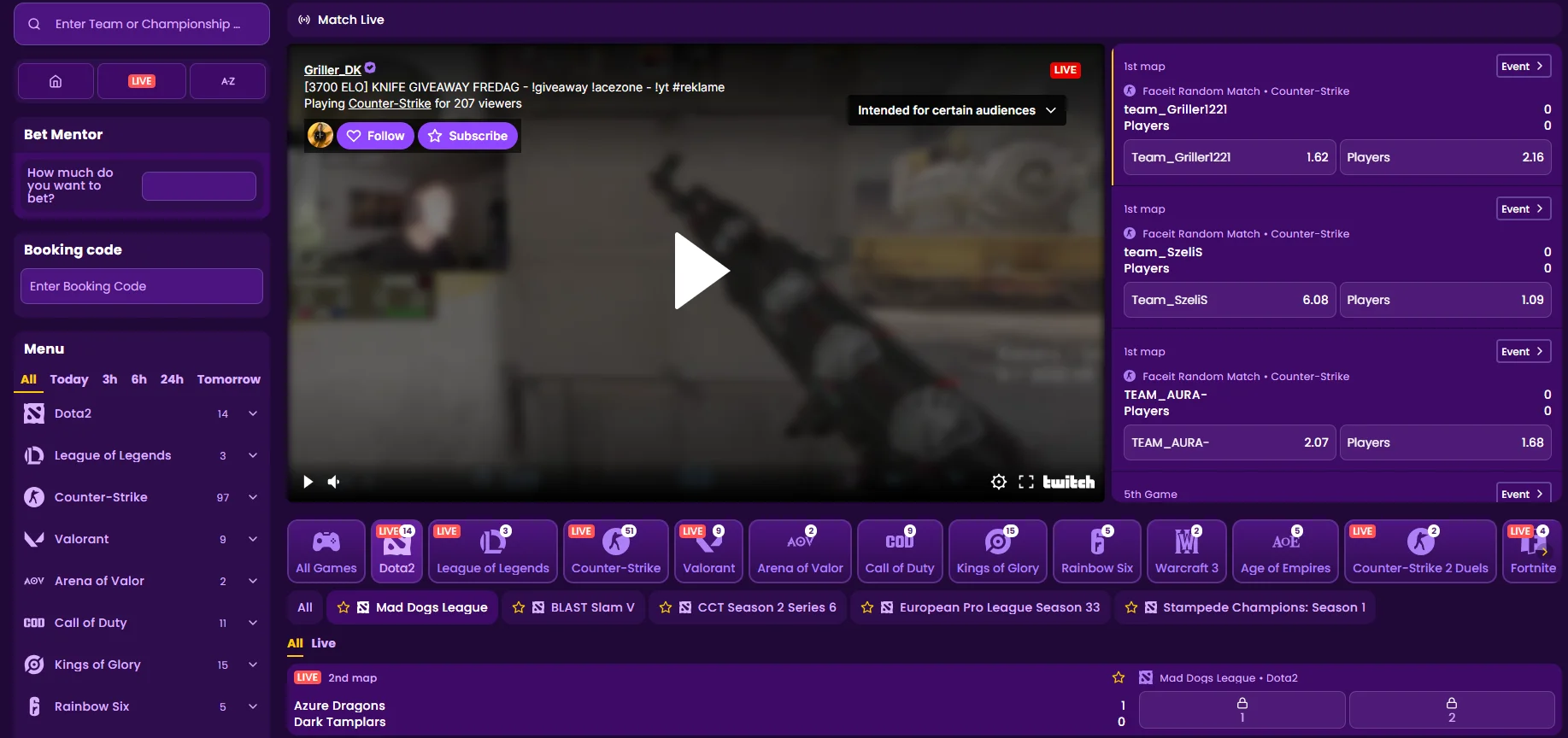The width and height of the screenshot is (1568, 738).
Task: Open the A-Z listing button
Action: point(227,81)
